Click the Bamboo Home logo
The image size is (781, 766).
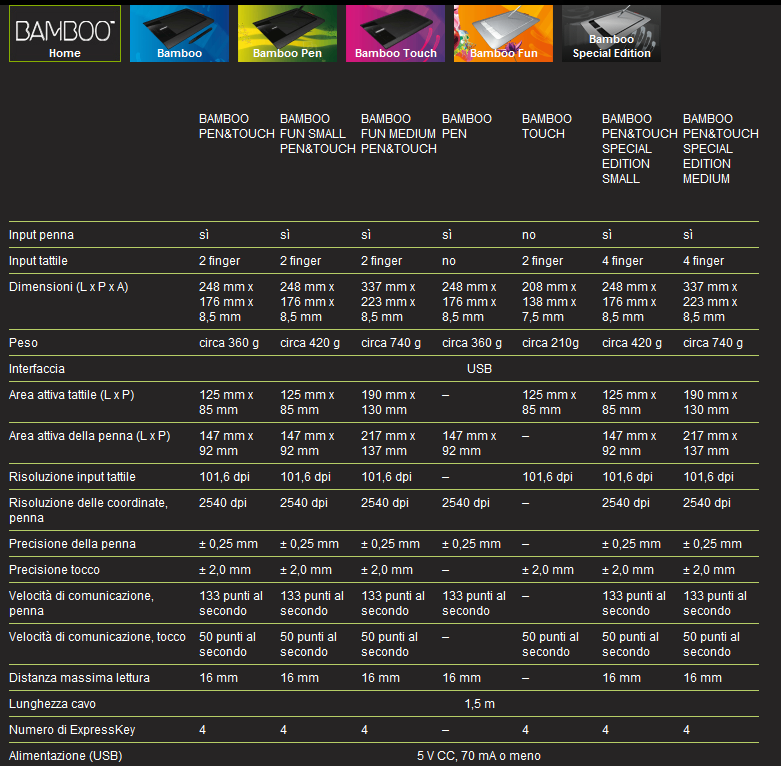(x=65, y=34)
